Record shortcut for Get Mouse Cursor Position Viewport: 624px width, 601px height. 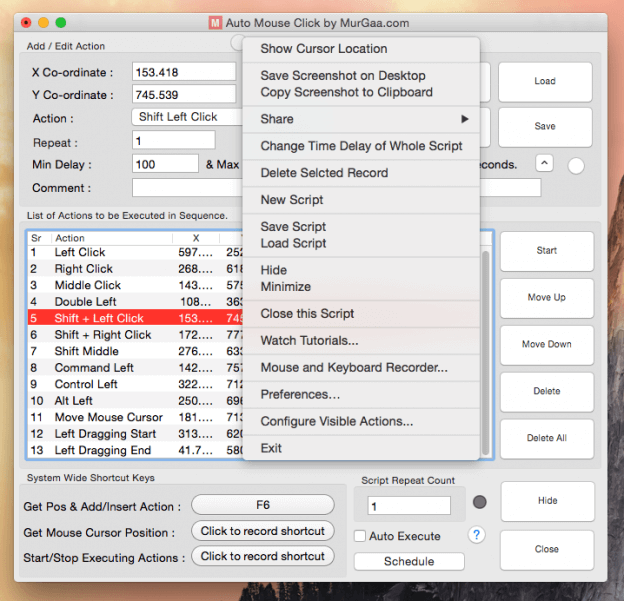(x=263, y=531)
